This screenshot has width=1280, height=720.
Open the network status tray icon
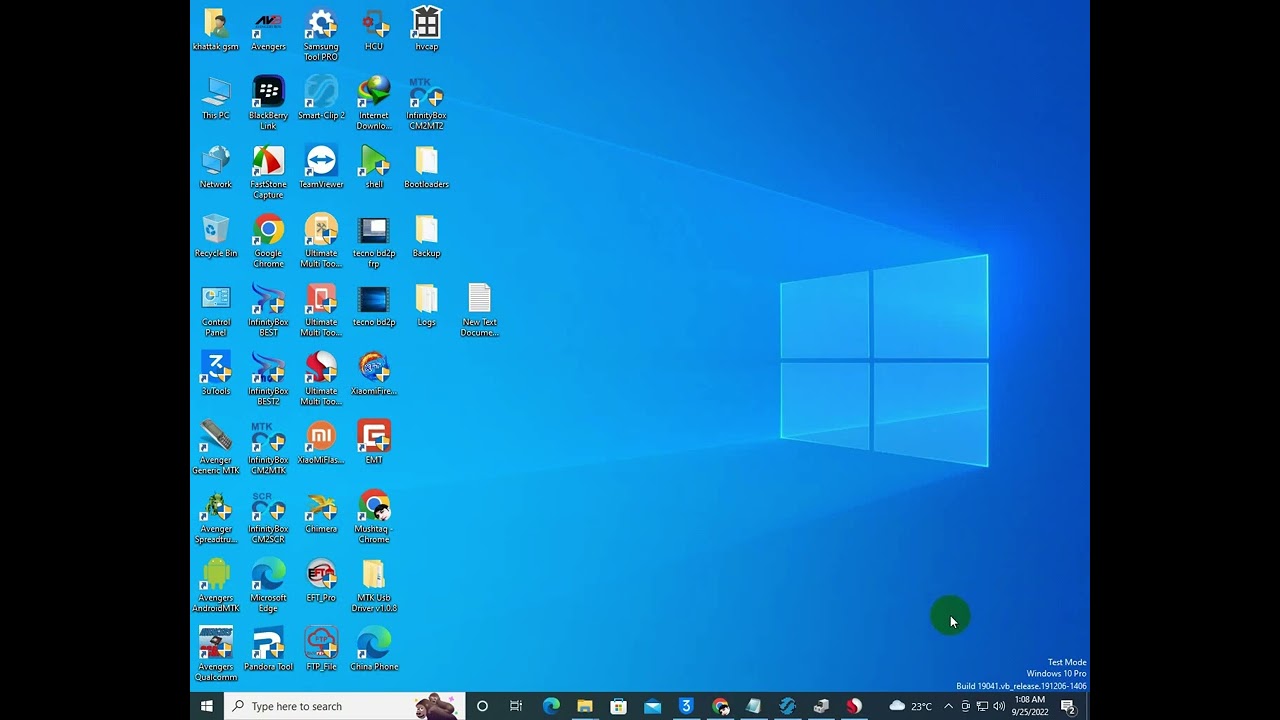(982, 706)
